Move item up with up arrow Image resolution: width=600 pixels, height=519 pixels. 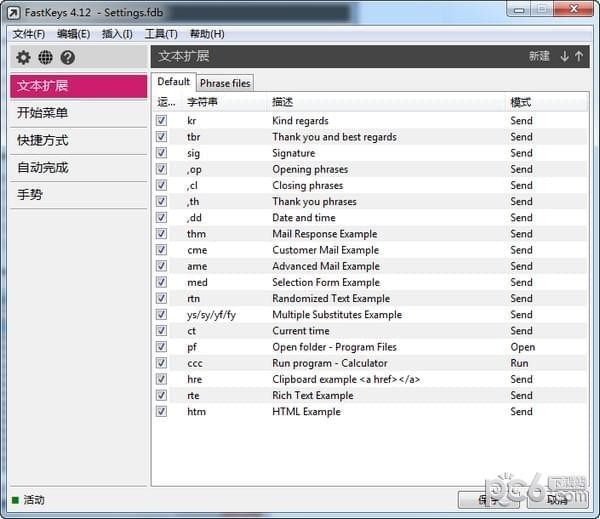[x=579, y=56]
